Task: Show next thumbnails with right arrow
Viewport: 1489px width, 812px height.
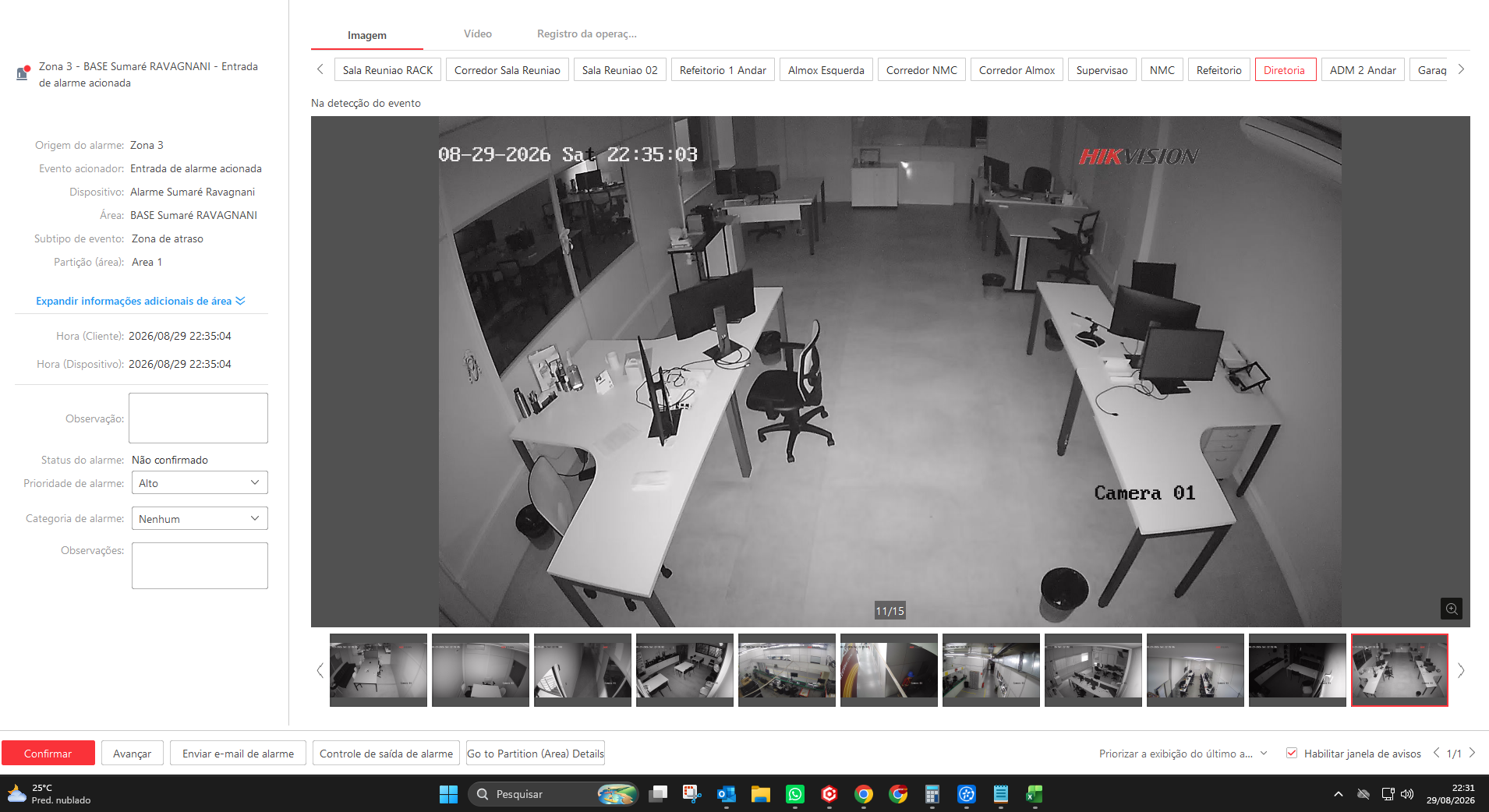Action: [1461, 670]
